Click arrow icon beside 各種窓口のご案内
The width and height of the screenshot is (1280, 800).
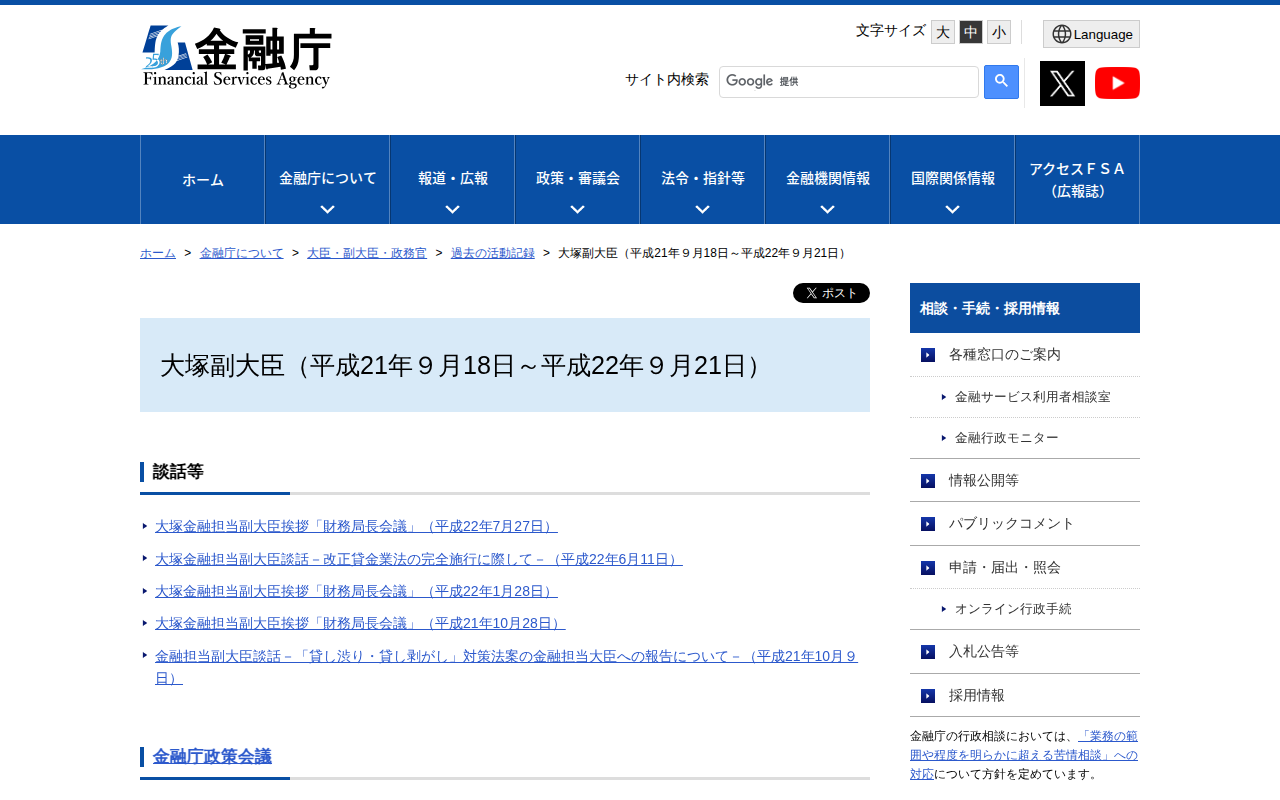click(928, 355)
